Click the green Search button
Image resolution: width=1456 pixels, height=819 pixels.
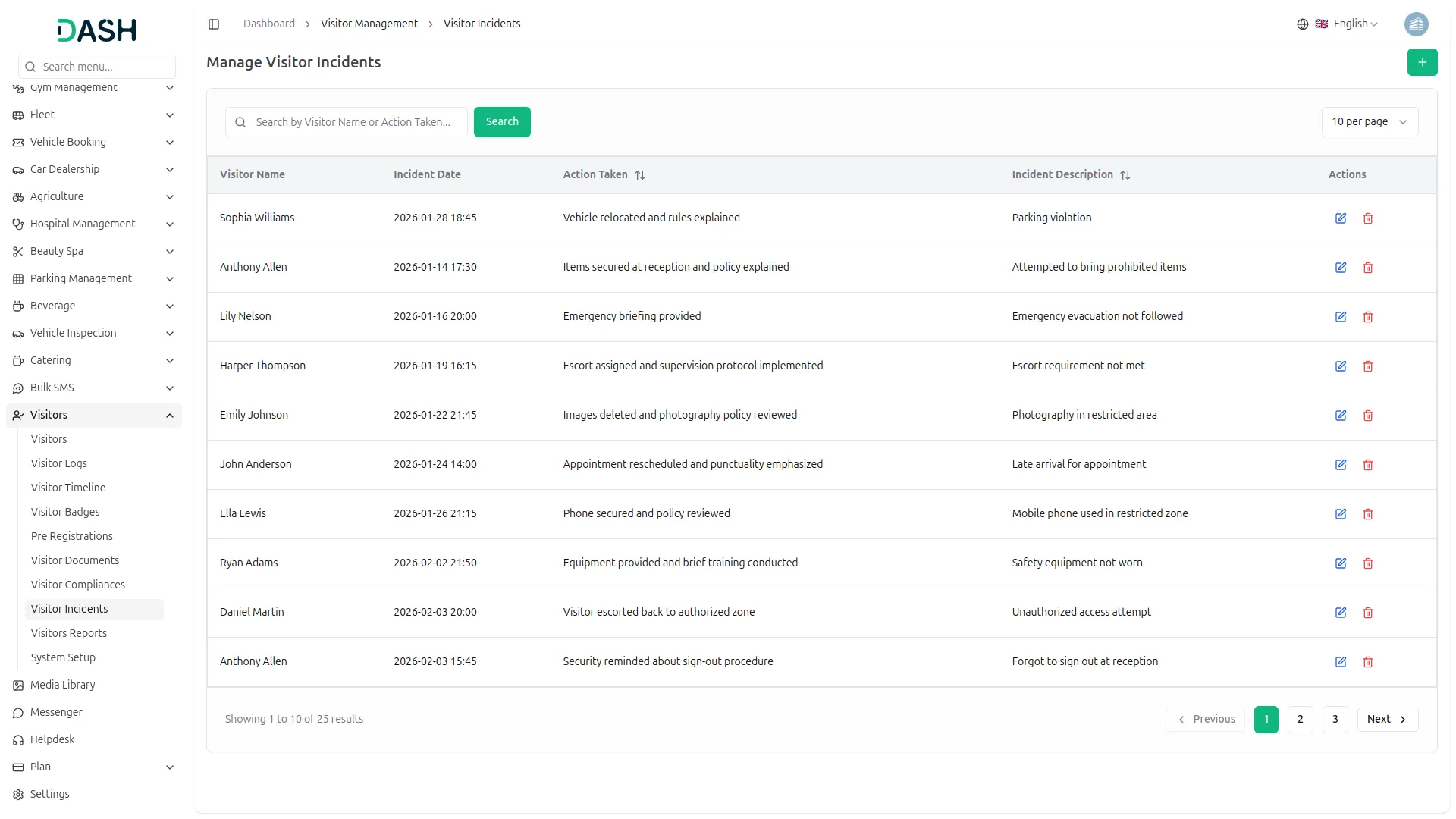(x=501, y=122)
